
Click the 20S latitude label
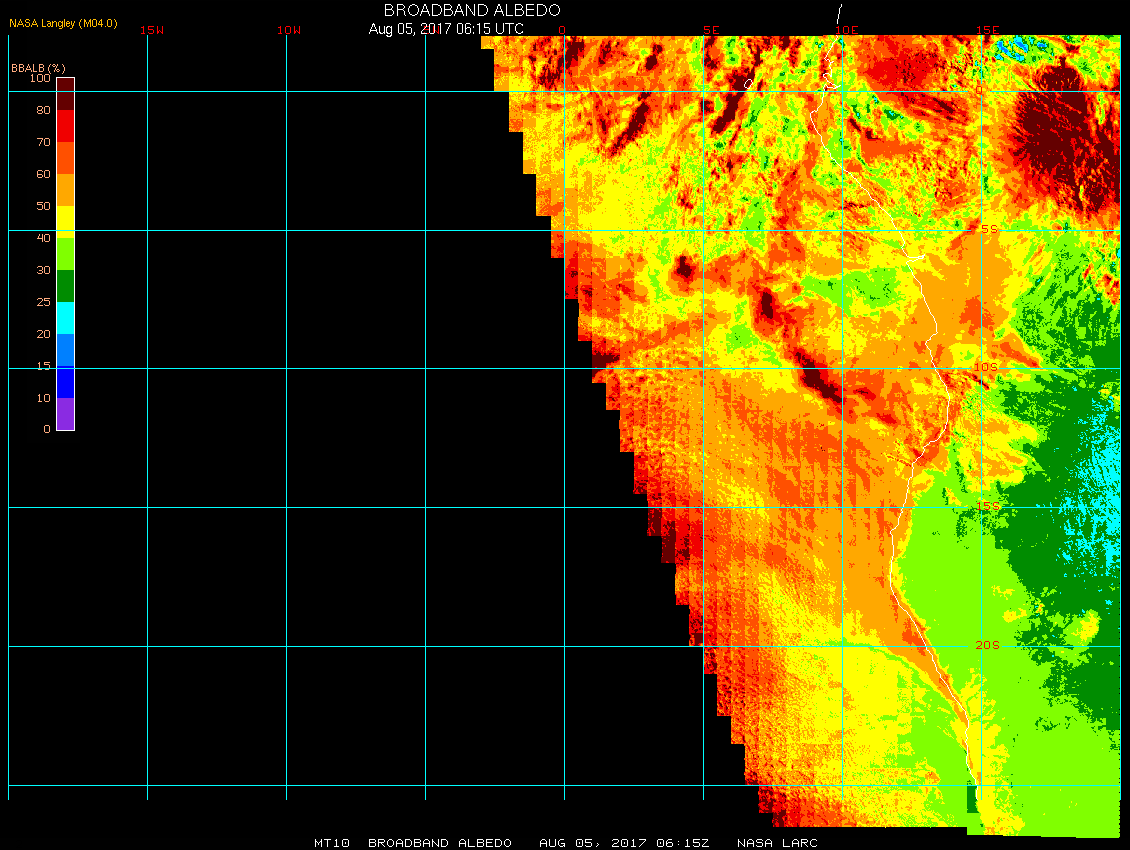point(987,645)
